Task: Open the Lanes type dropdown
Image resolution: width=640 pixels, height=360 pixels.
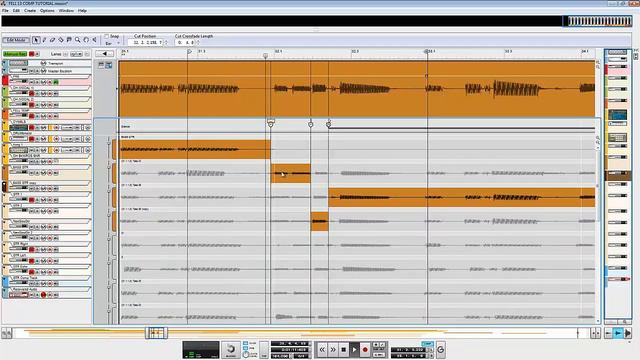Action: click(x=76, y=54)
